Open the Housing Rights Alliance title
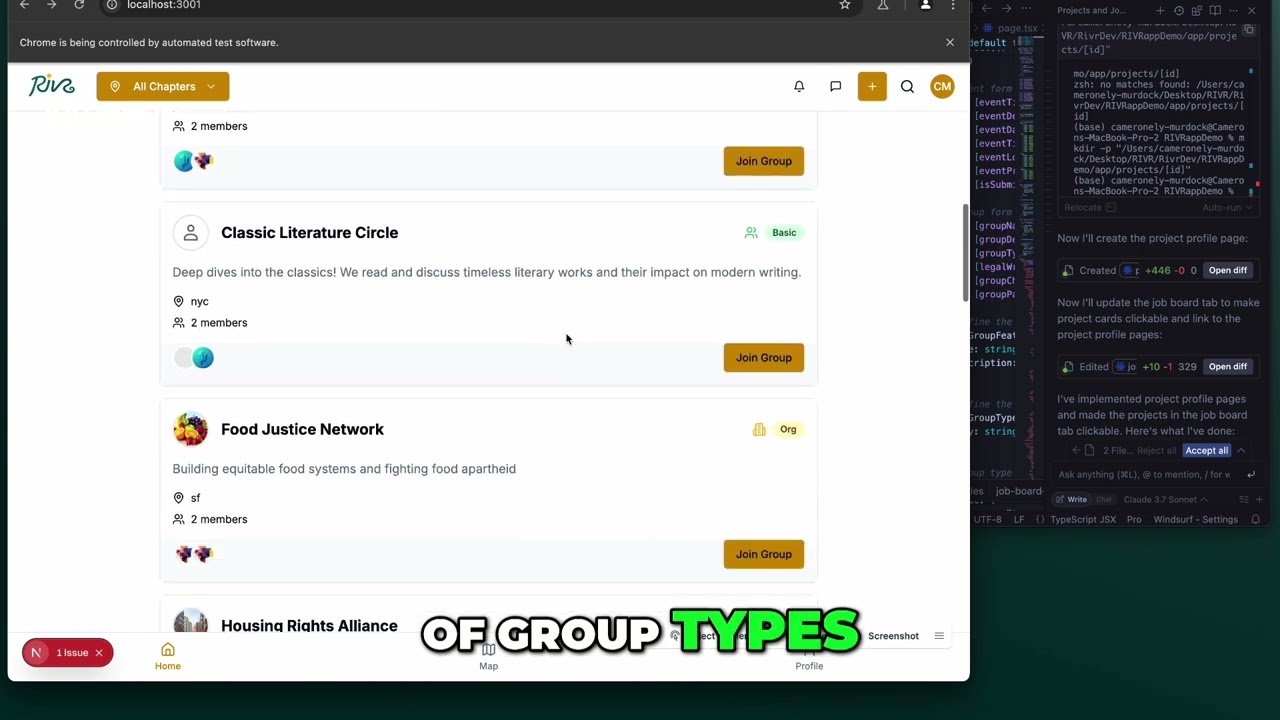The height and width of the screenshot is (720, 1280). [x=309, y=626]
